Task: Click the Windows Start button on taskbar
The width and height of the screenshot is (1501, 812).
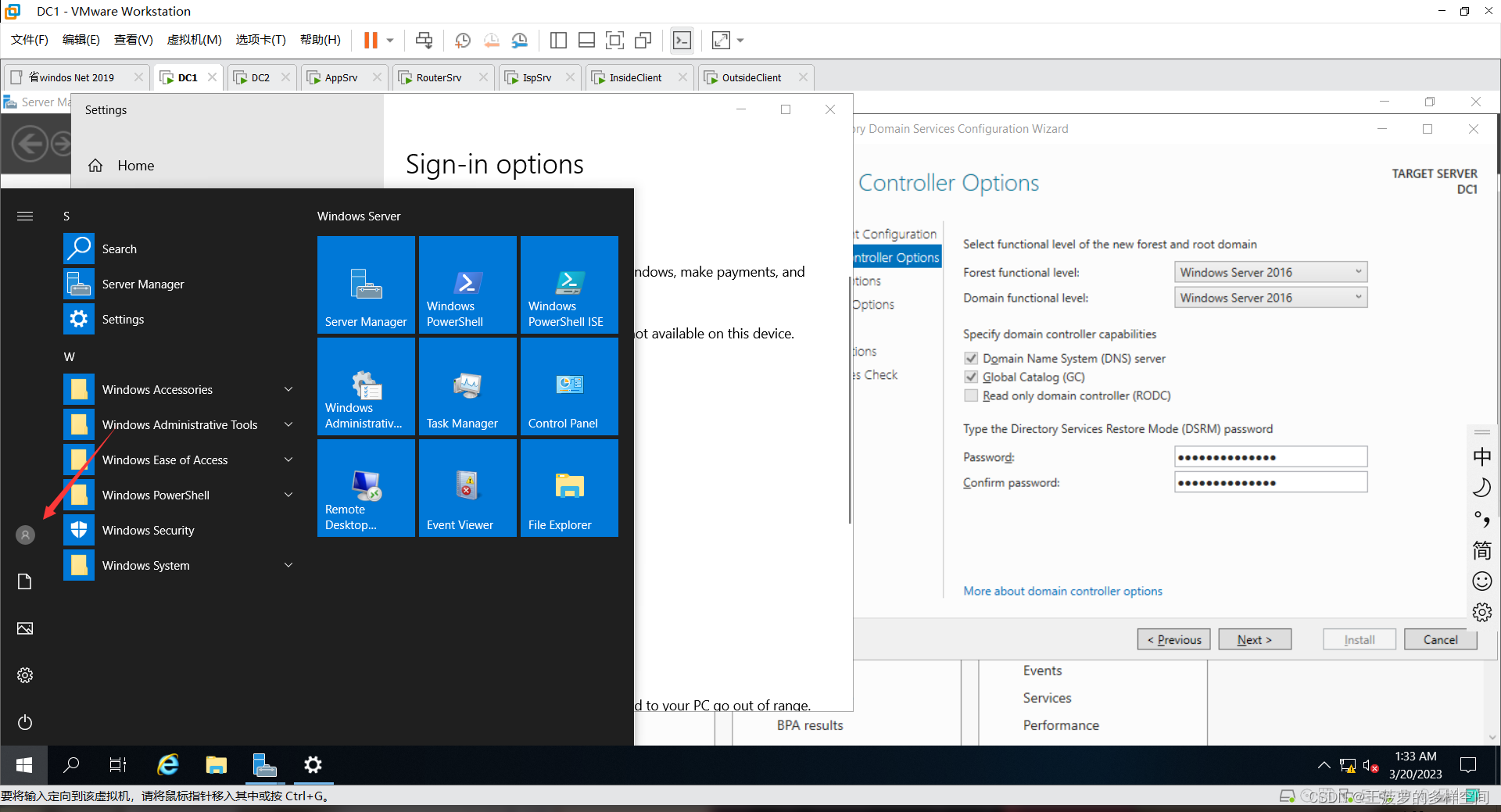Action: (x=24, y=765)
